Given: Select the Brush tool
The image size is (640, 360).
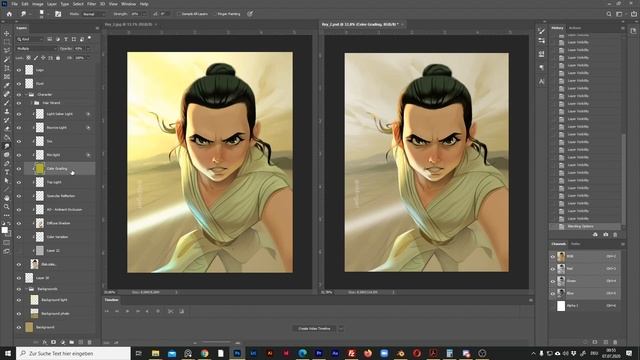Looking at the screenshot, I should (x=7, y=102).
